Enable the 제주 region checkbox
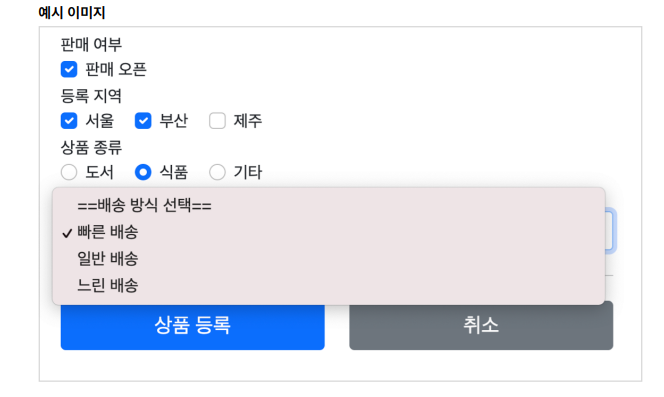Viewport: 664px width, 397px height. pyautogui.click(x=217, y=121)
